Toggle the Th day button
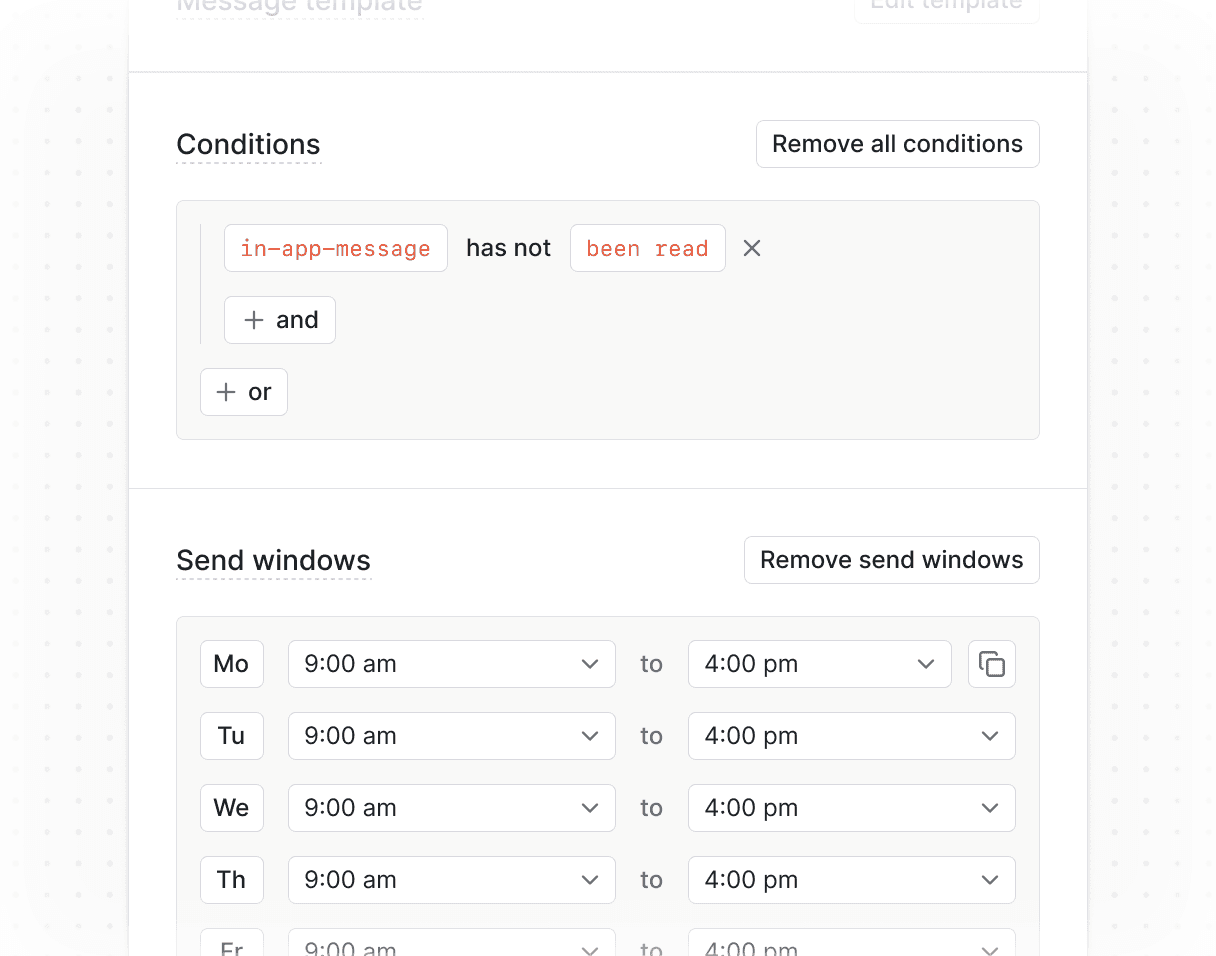1216x956 pixels. coord(231,879)
